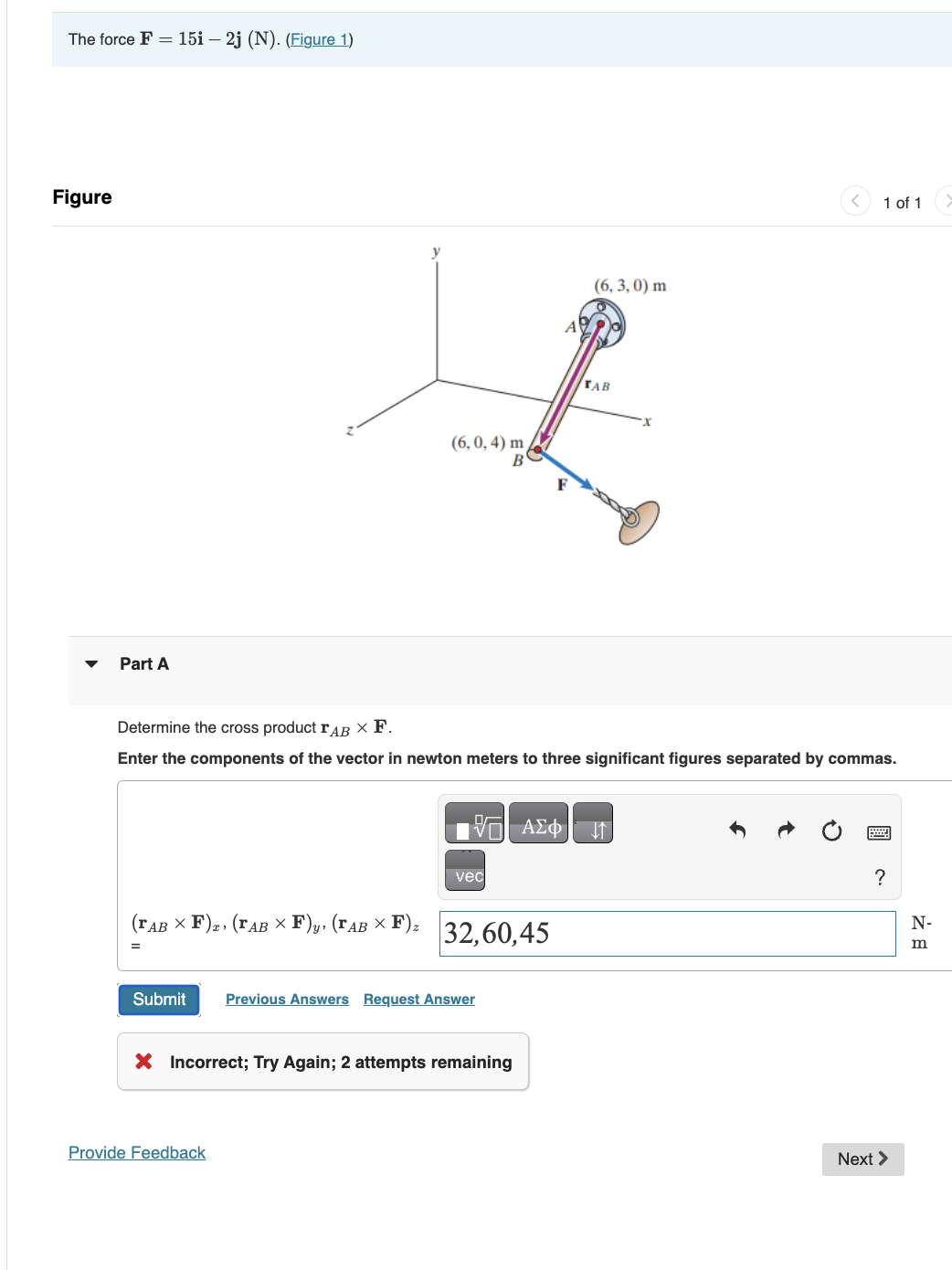Open the math templates palette

[476, 823]
